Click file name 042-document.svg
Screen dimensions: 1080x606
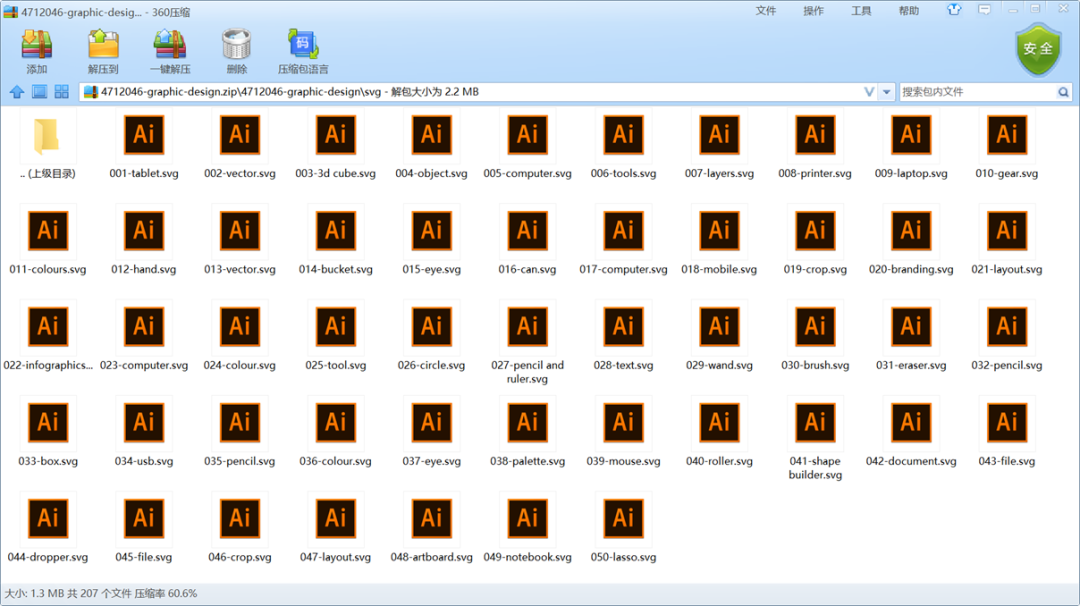pos(911,461)
